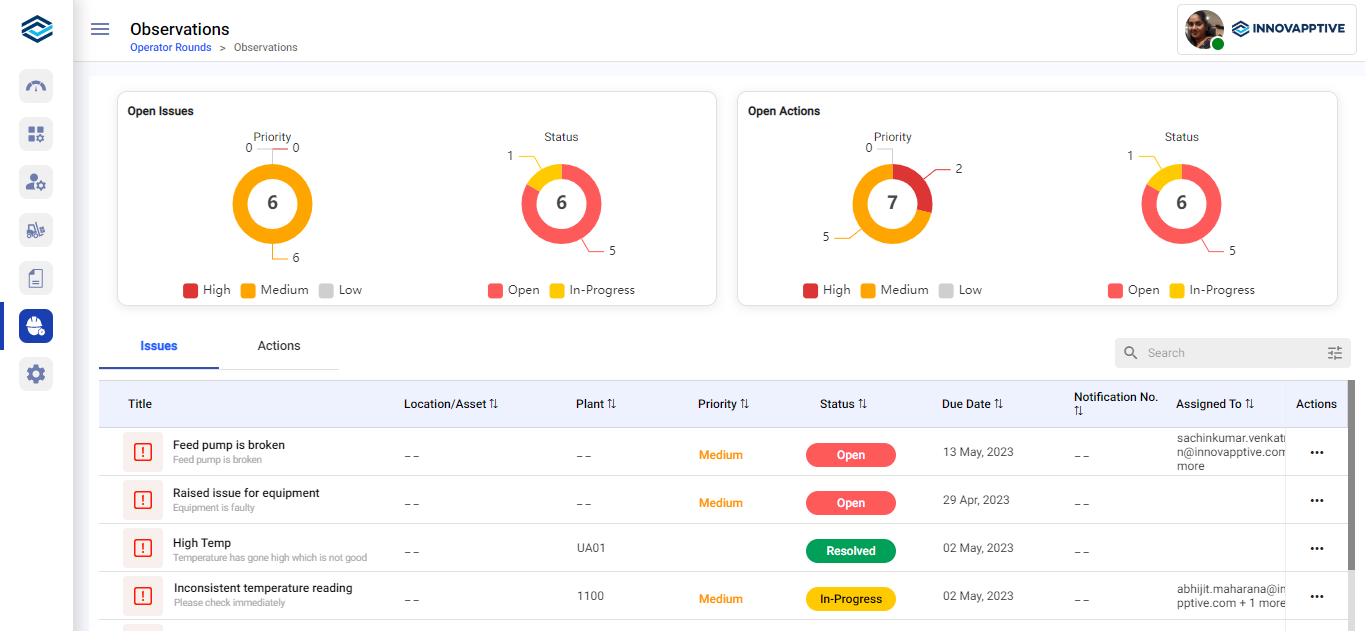Open three-dot menu for Inconsistent temperature reading
This screenshot has height=631, width=1365.
pos(1317,597)
